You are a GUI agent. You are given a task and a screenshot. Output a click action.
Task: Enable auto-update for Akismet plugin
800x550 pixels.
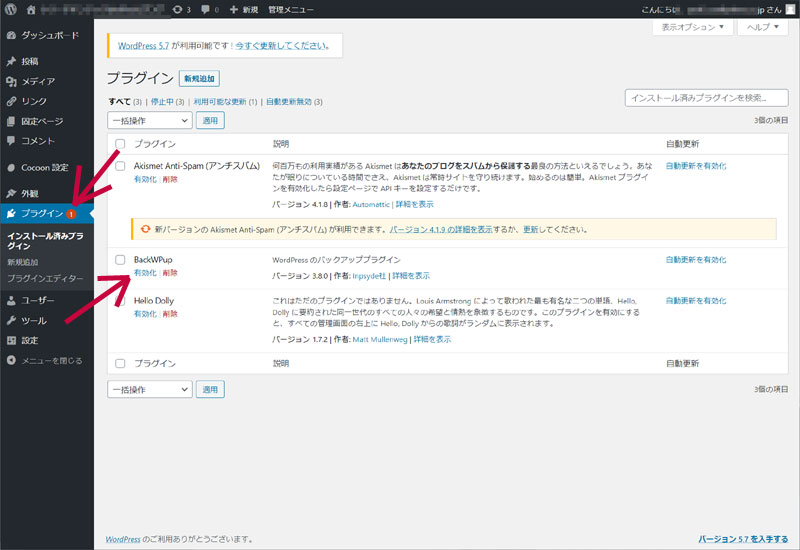coord(696,166)
